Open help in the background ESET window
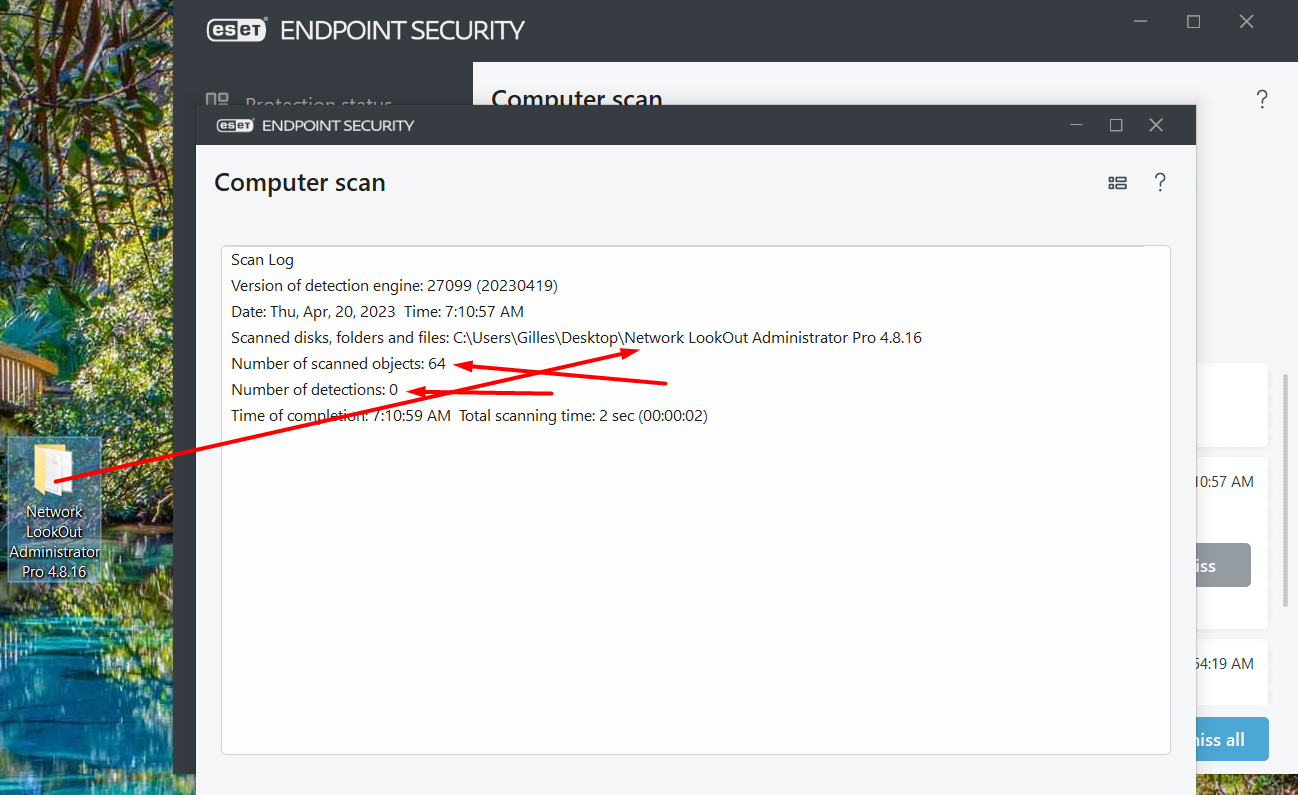Image resolution: width=1298 pixels, height=795 pixels. (1262, 99)
